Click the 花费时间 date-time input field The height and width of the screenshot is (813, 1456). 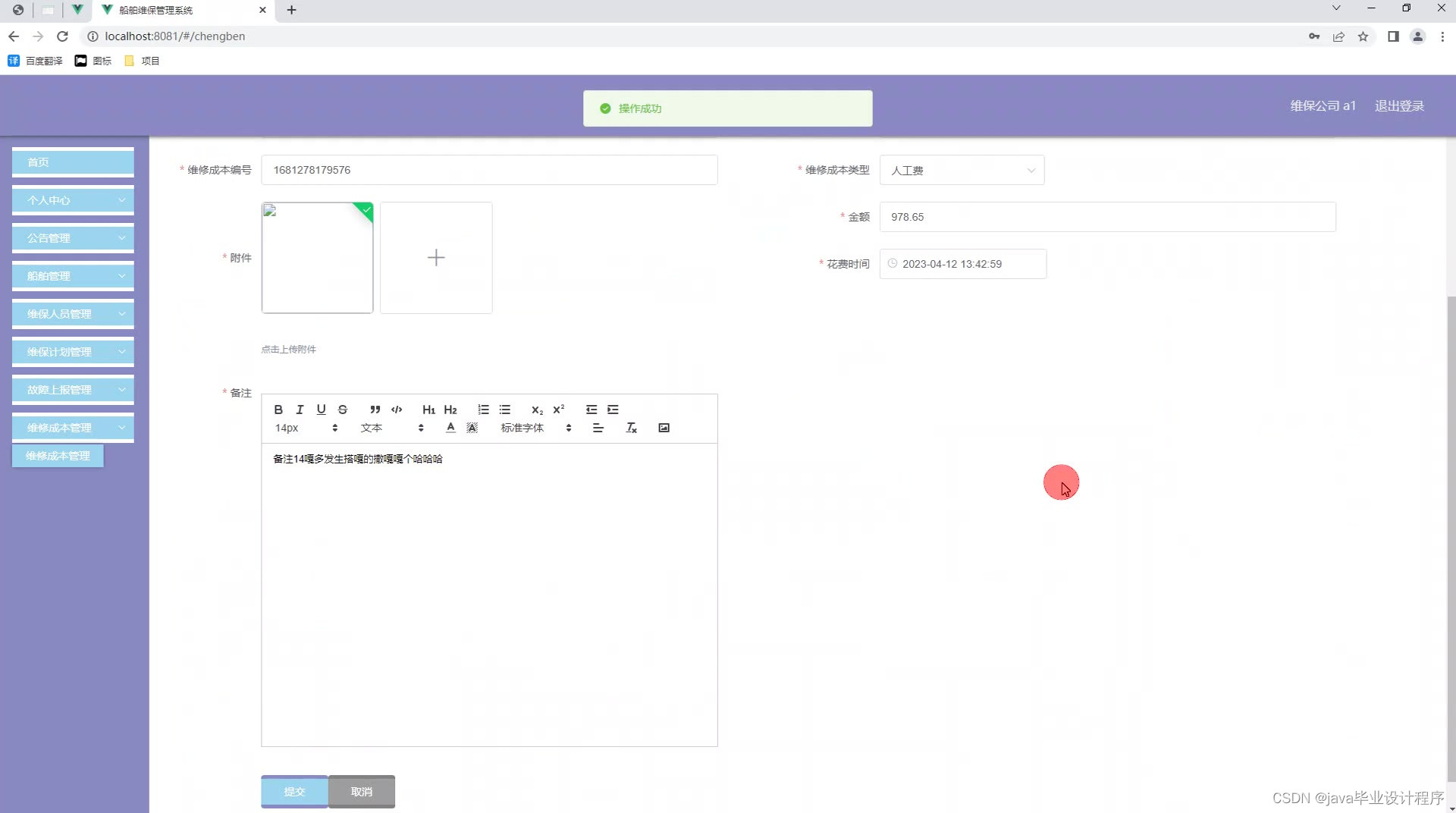963,264
